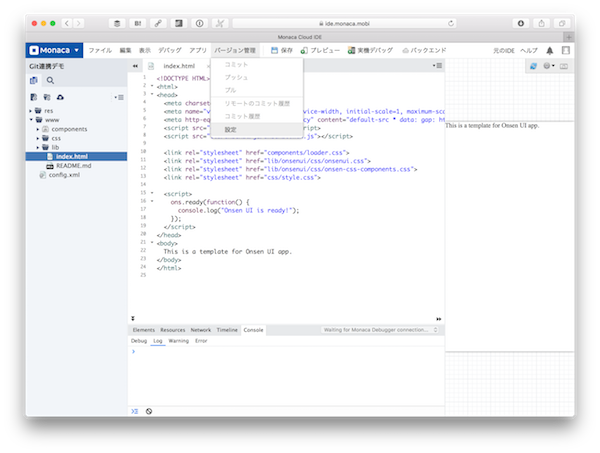Click the layout panel icon in the header

tap(566, 50)
